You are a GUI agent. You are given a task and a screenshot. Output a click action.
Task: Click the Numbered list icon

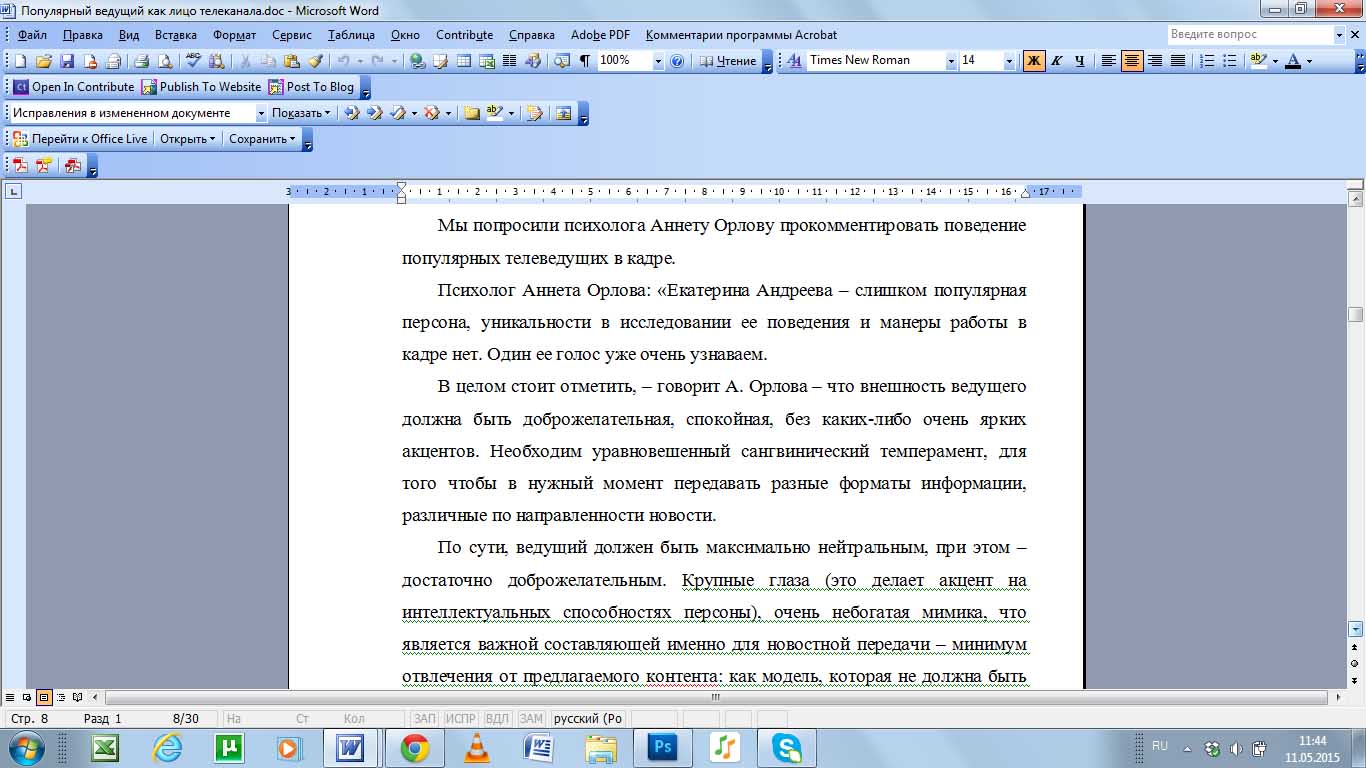coord(1207,61)
